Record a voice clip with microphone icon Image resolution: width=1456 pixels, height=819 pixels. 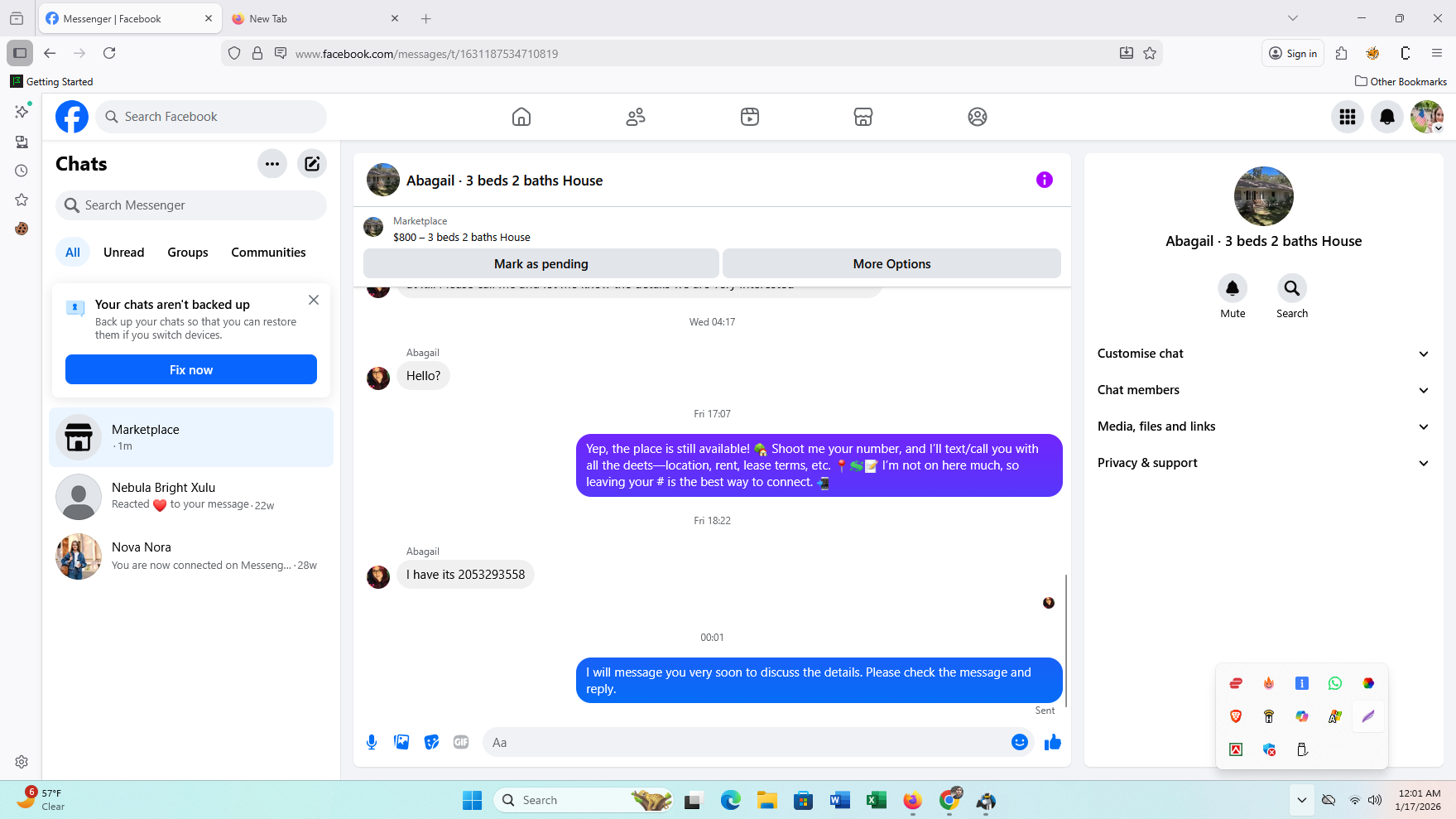click(372, 742)
